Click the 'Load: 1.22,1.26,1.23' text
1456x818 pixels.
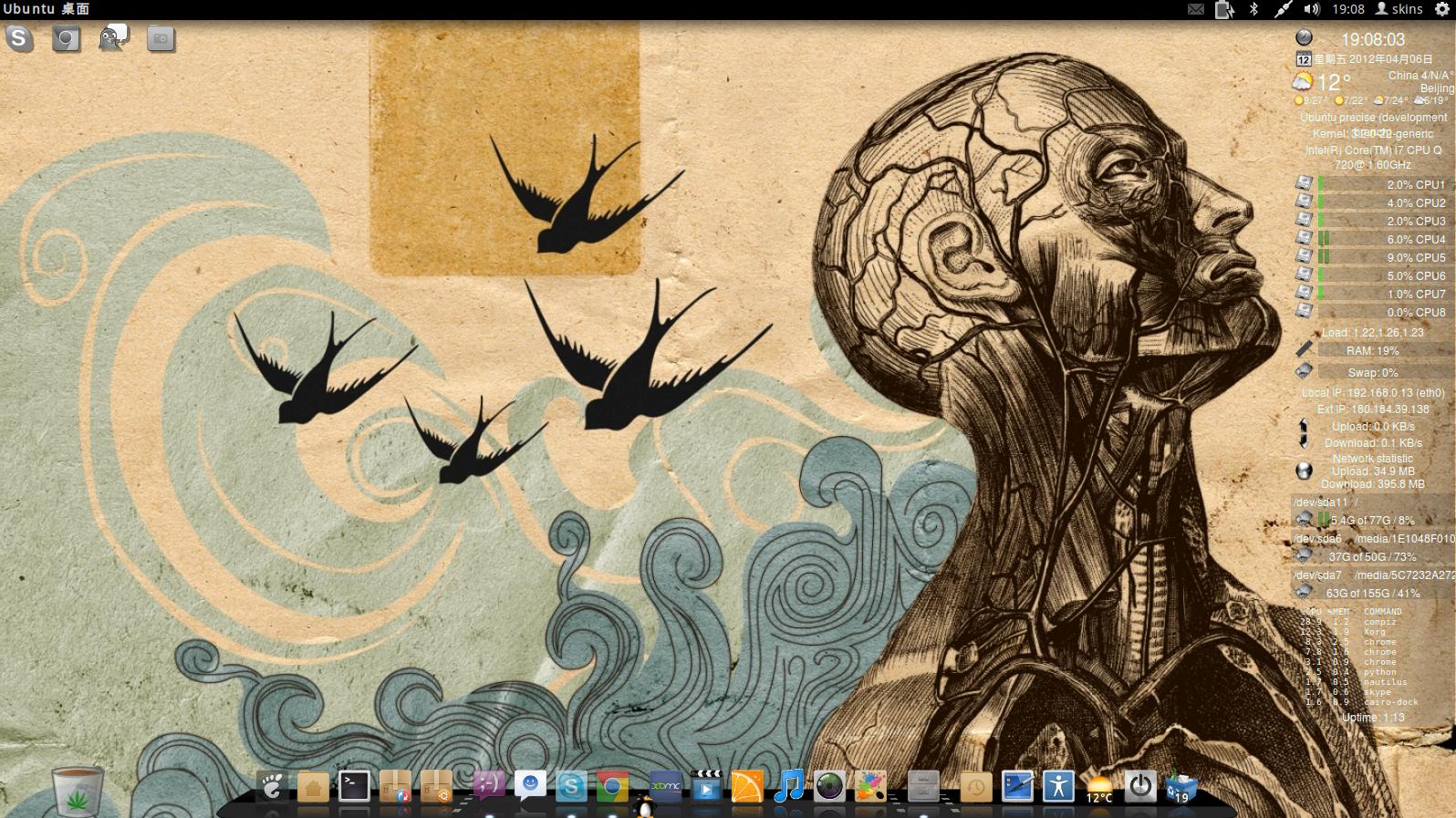point(1372,333)
